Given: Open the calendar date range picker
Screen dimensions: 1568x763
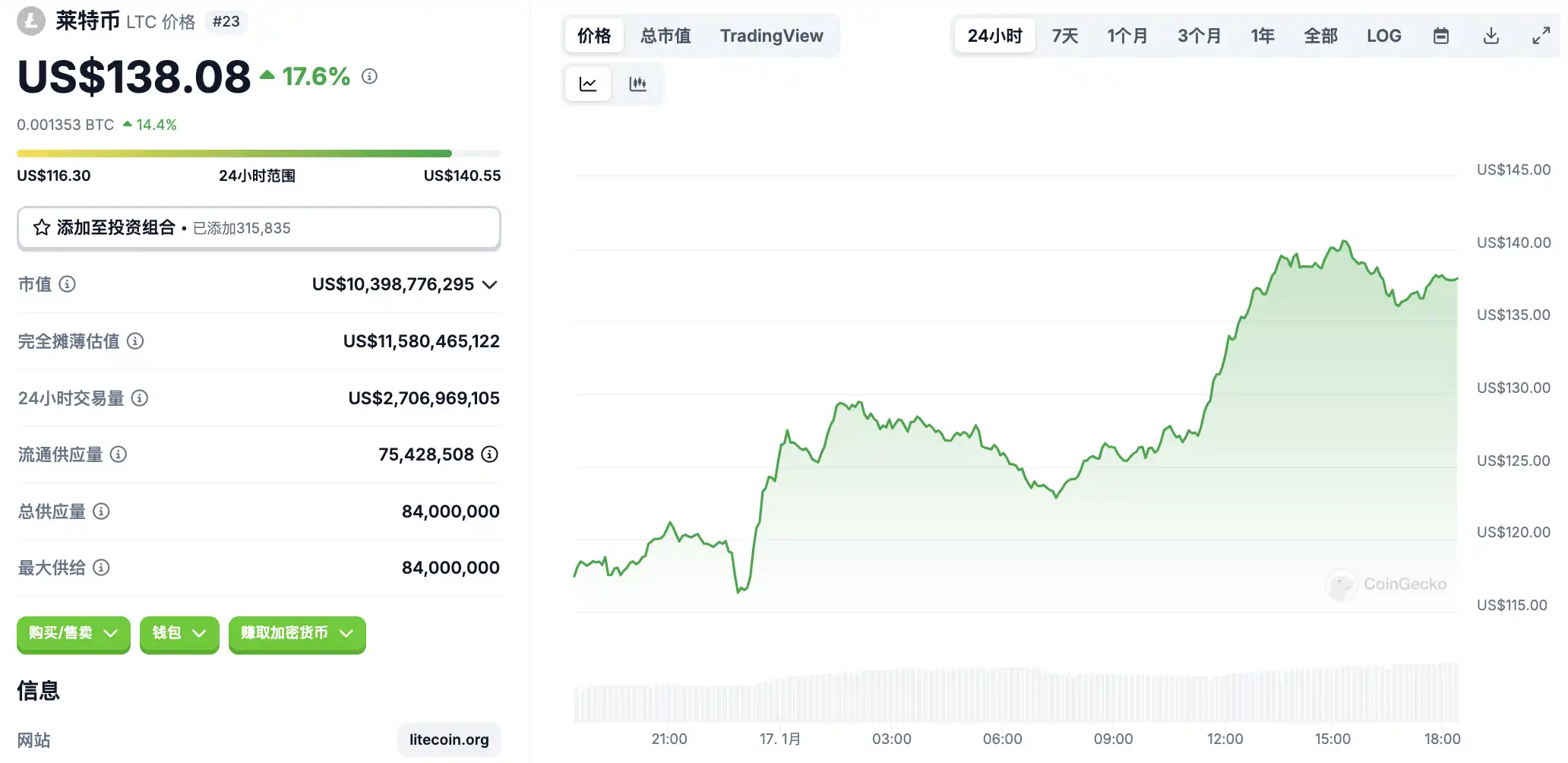Looking at the screenshot, I should pyautogui.click(x=1440, y=36).
